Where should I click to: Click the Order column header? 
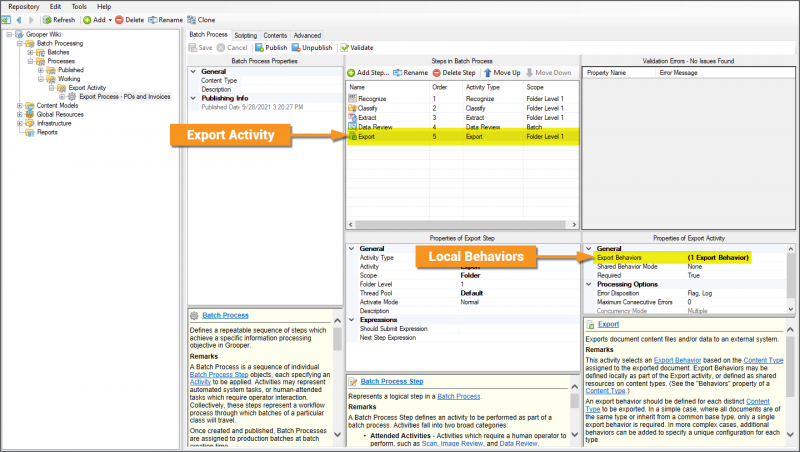click(x=440, y=87)
